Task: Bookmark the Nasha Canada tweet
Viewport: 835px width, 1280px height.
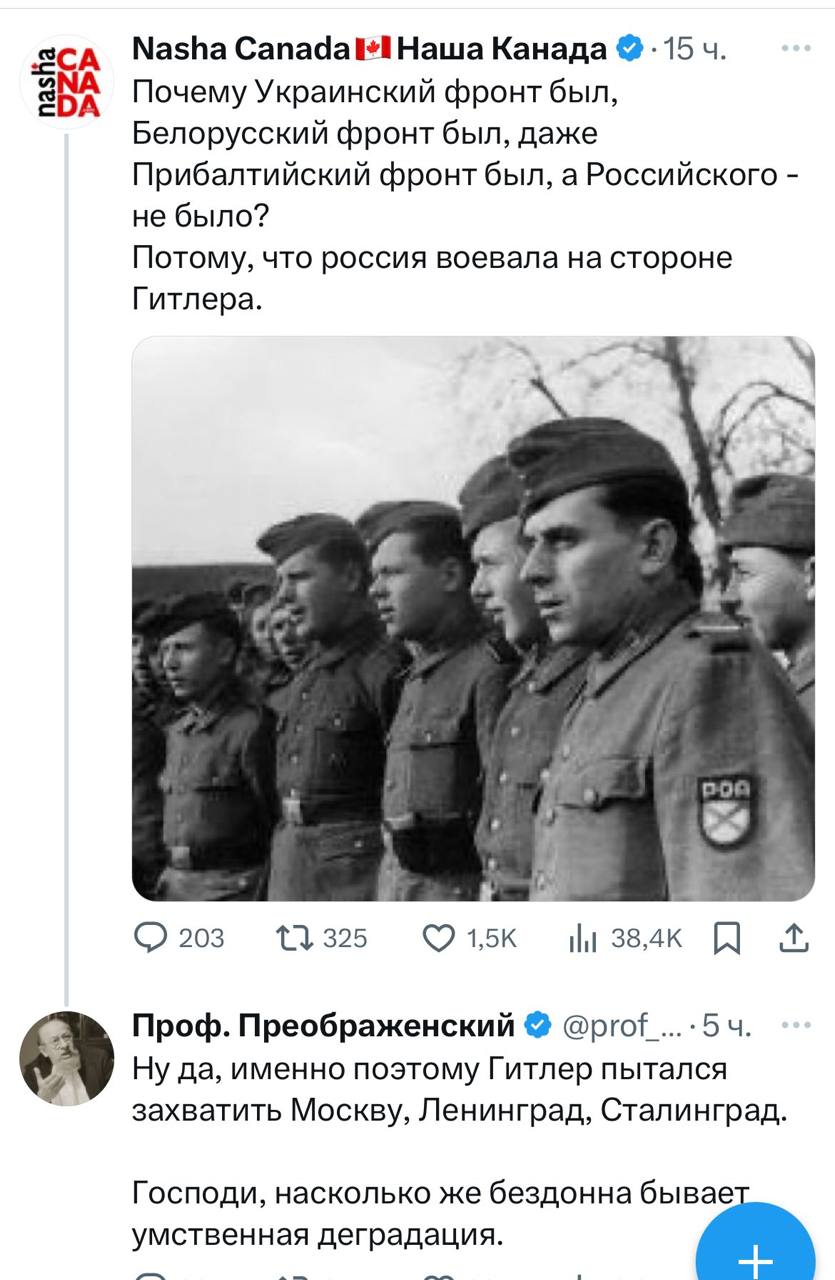Action: pos(727,937)
